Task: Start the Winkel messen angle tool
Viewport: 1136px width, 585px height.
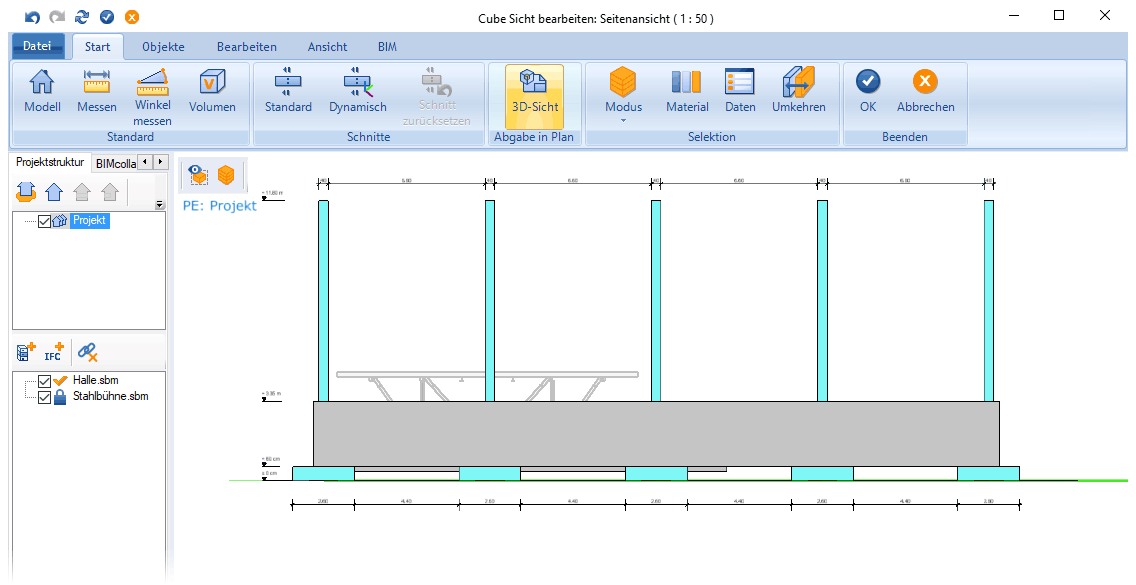Action: pyautogui.click(x=152, y=98)
